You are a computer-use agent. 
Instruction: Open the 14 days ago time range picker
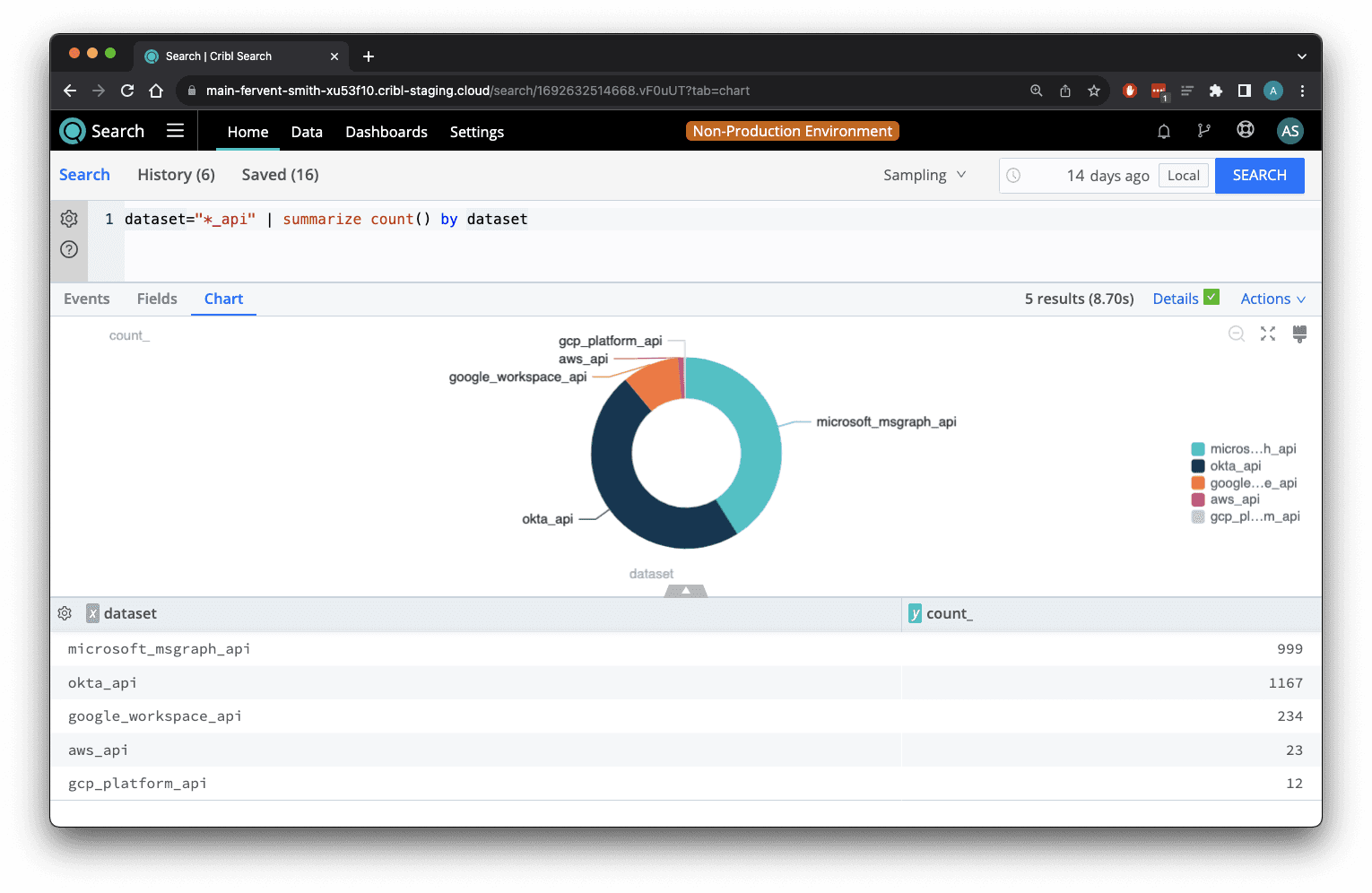pos(1107,176)
